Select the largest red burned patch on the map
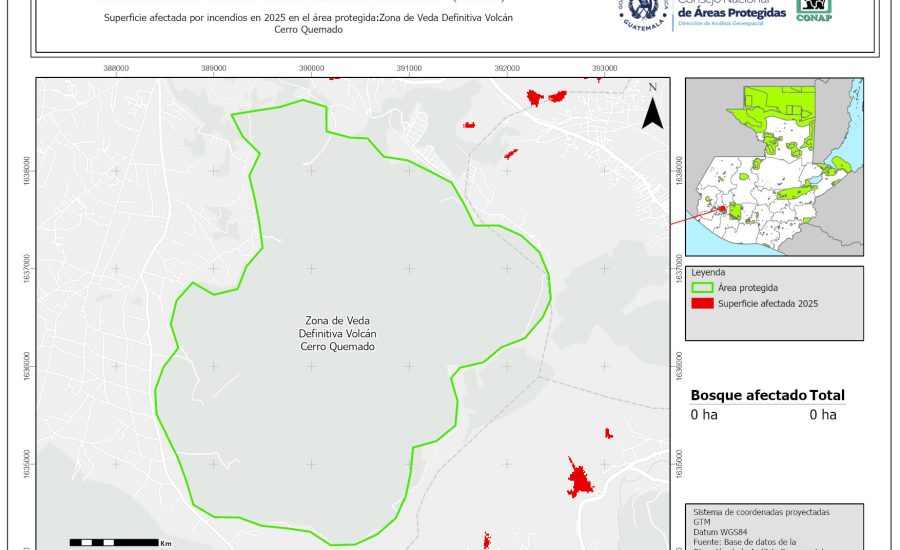The image size is (900, 550). (579, 480)
